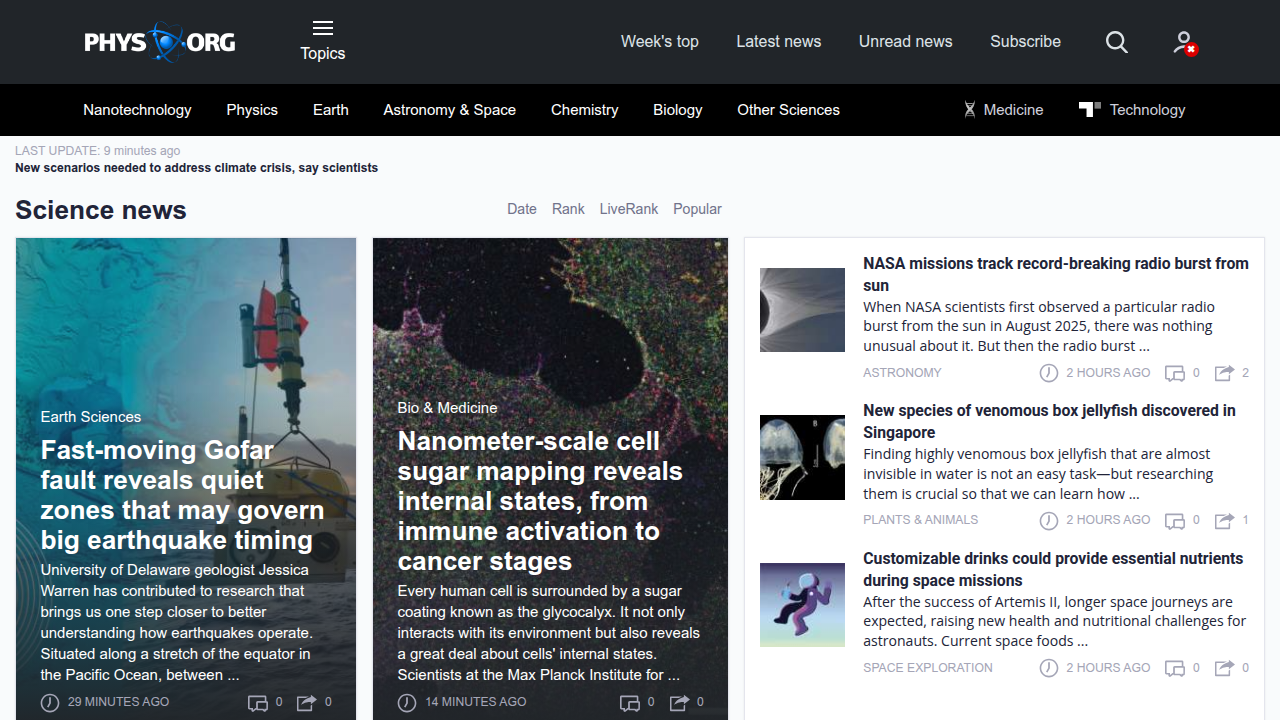Open Medicine sister site link
The height and width of the screenshot is (720, 1280).
point(1003,110)
